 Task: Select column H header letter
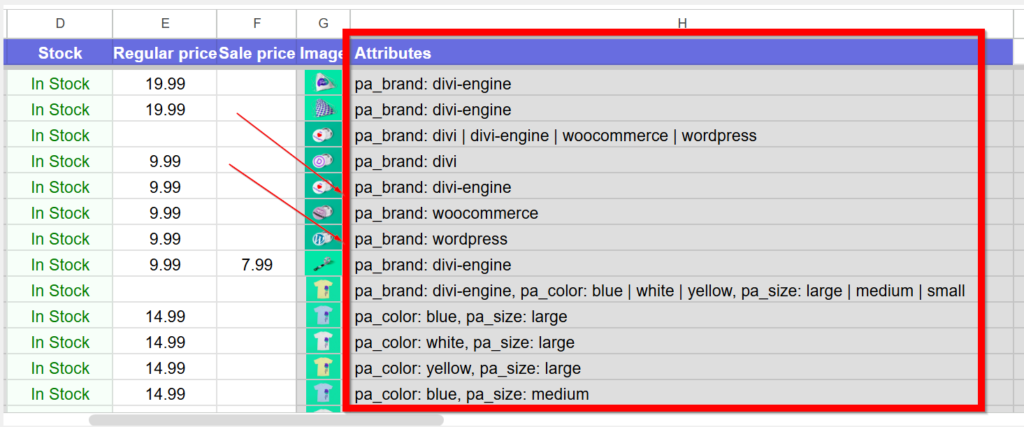pyautogui.click(x=681, y=24)
